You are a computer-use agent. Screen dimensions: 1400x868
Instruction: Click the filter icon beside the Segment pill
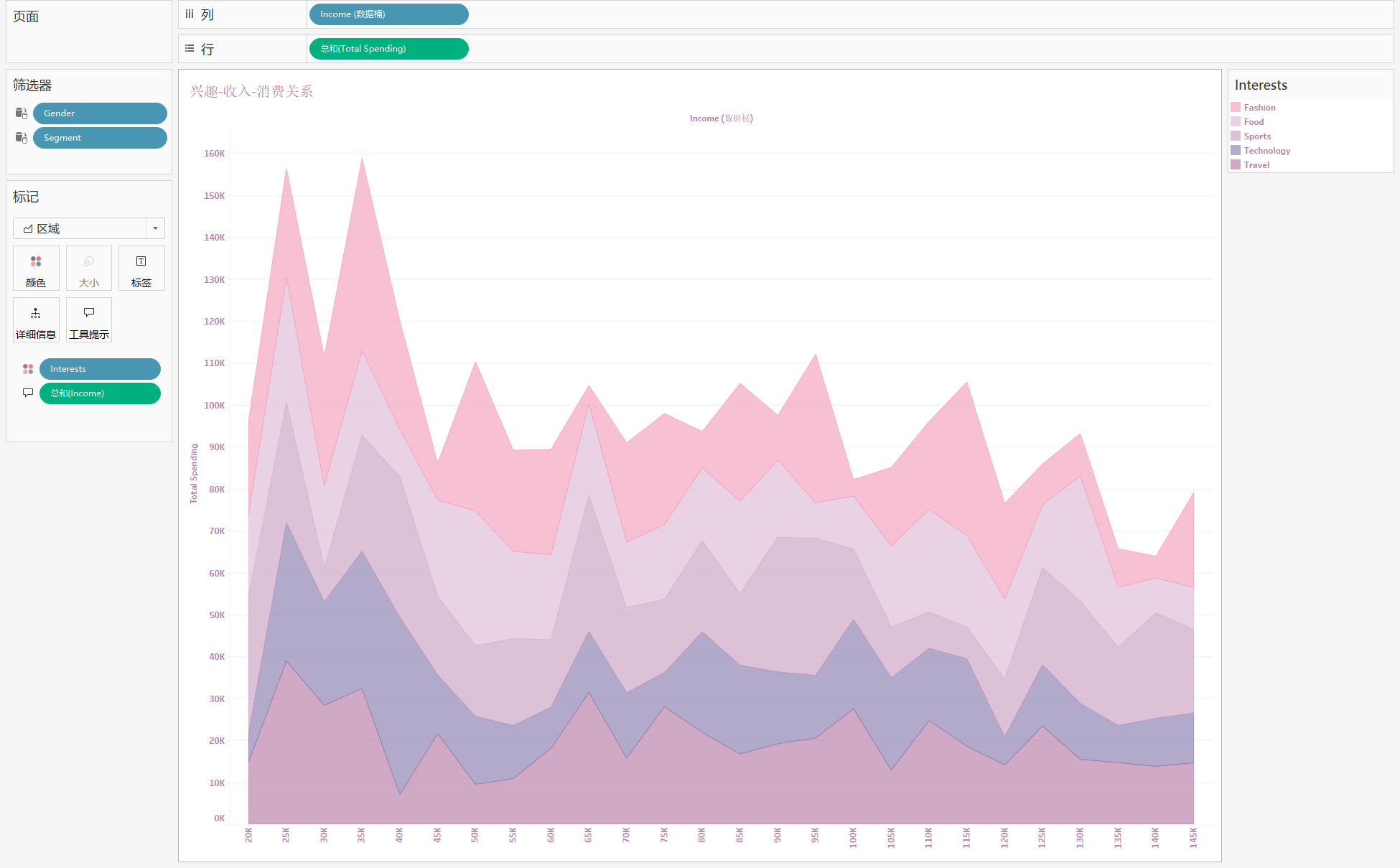coord(22,138)
